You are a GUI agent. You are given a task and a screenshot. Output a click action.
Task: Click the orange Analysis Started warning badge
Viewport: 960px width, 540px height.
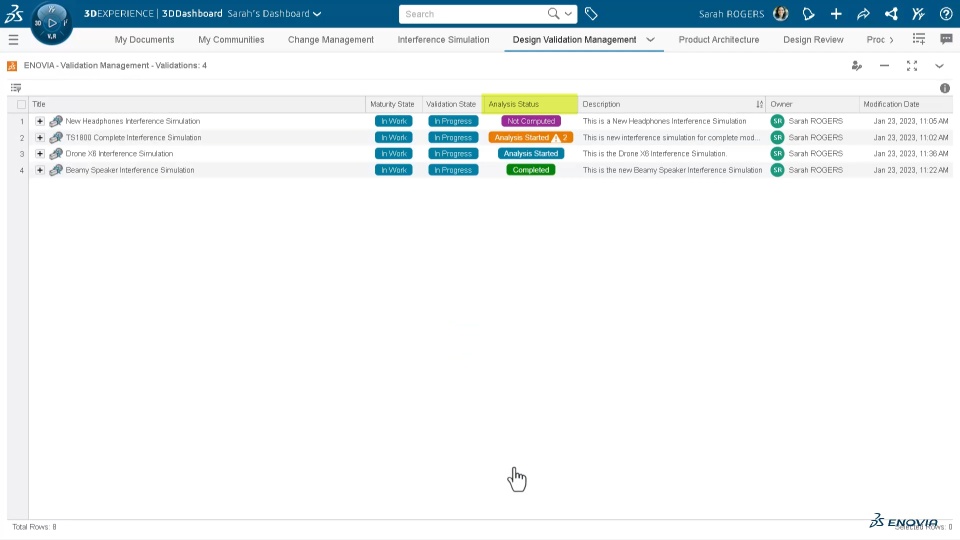click(x=530, y=138)
